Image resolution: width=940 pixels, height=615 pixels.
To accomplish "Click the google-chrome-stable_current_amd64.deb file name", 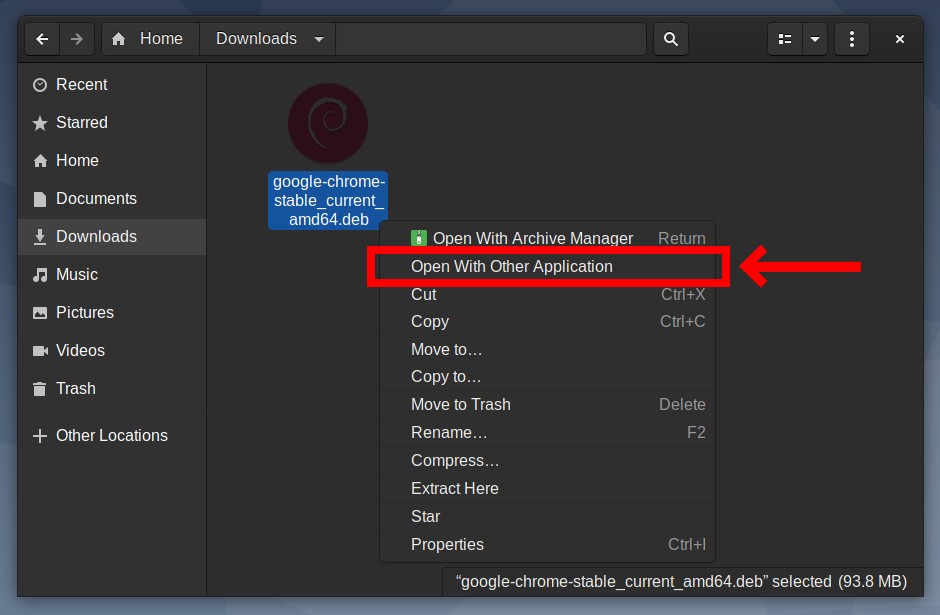I will click(x=329, y=200).
